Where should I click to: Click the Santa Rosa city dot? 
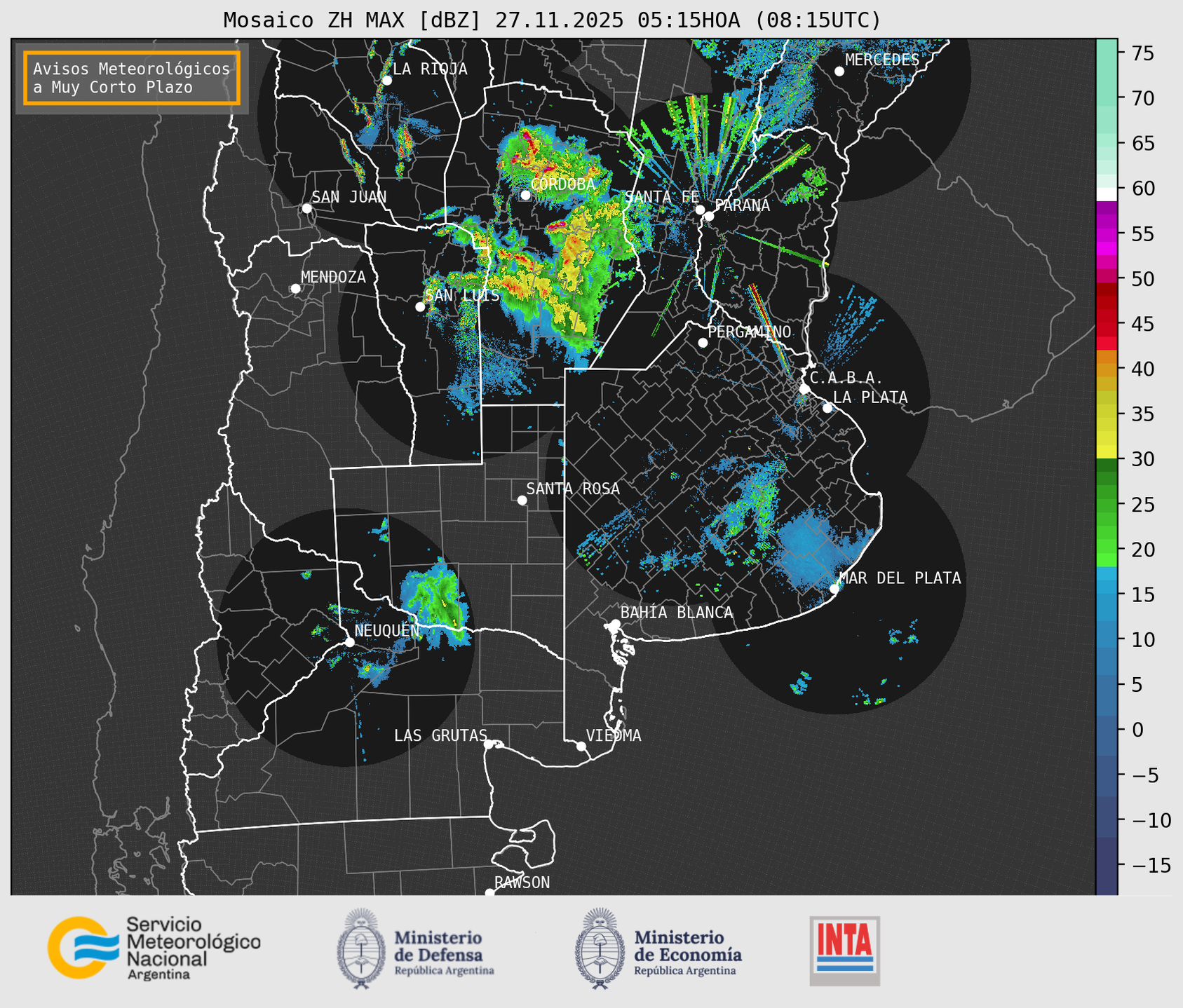tap(522, 500)
